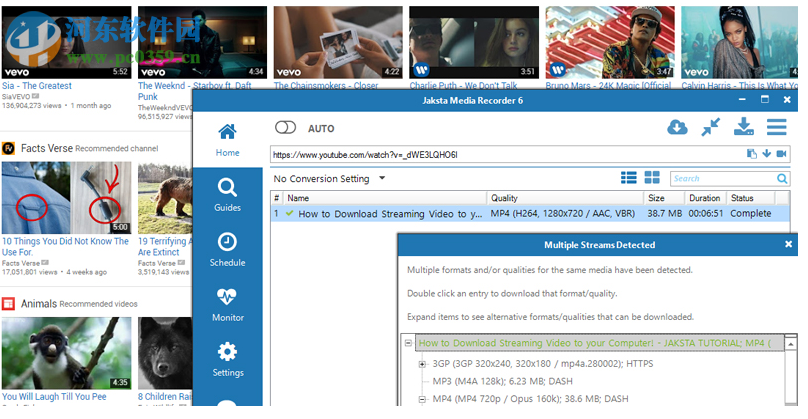The width and height of the screenshot is (808, 419).
Task: Click the cloud download icon
Action: click(677, 127)
